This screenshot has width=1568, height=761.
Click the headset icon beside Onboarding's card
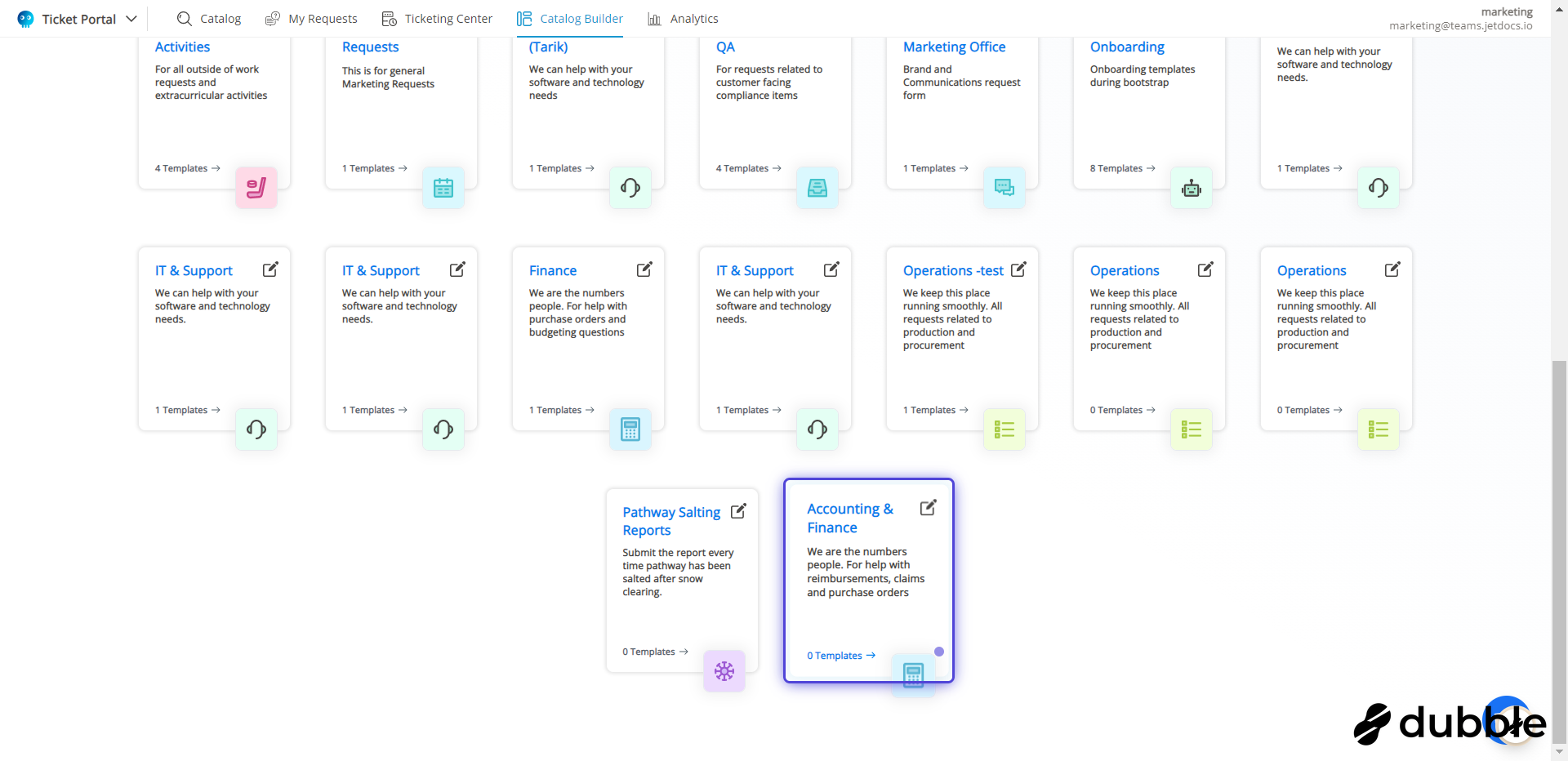(1379, 188)
